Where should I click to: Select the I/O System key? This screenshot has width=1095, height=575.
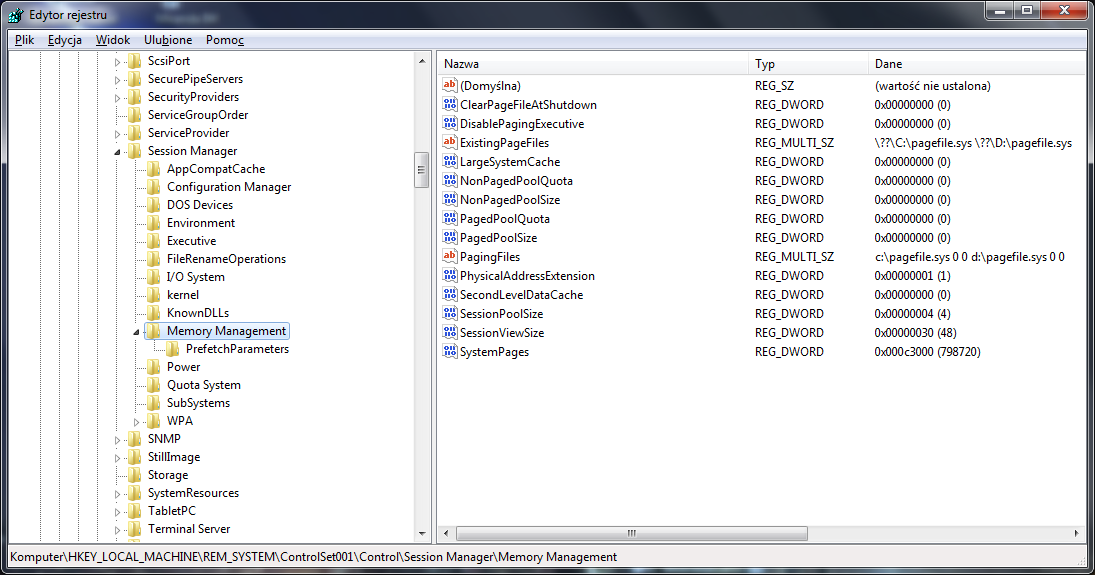click(196, 277)
